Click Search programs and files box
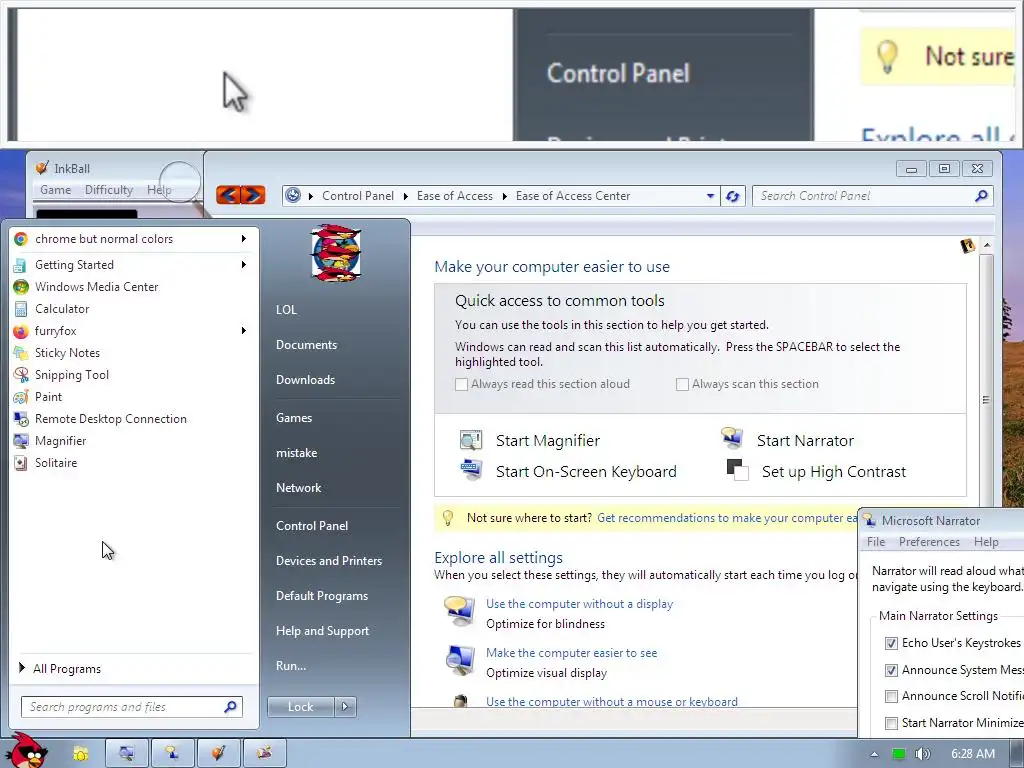This screenshot has height=768, width=1024. point(132,707)
